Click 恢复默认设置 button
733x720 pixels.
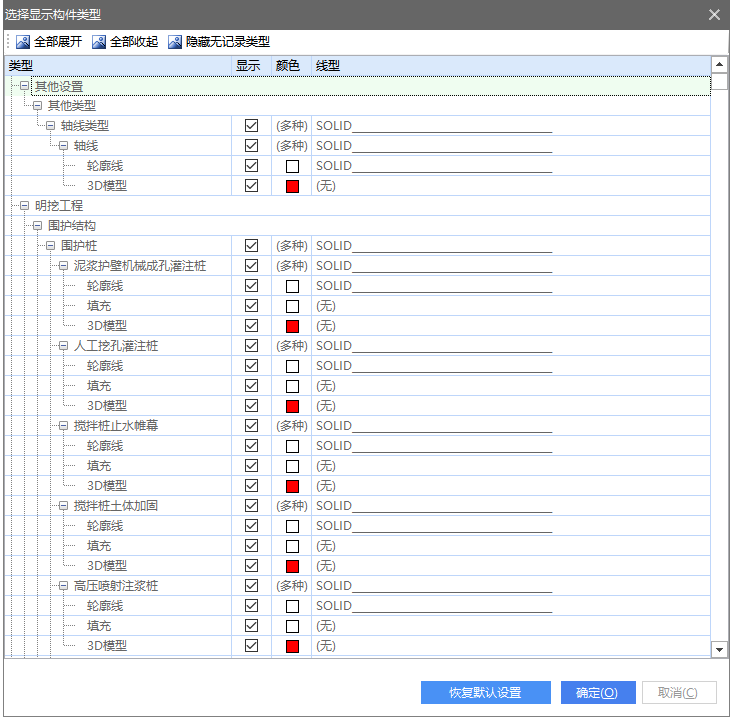[485, 693]
